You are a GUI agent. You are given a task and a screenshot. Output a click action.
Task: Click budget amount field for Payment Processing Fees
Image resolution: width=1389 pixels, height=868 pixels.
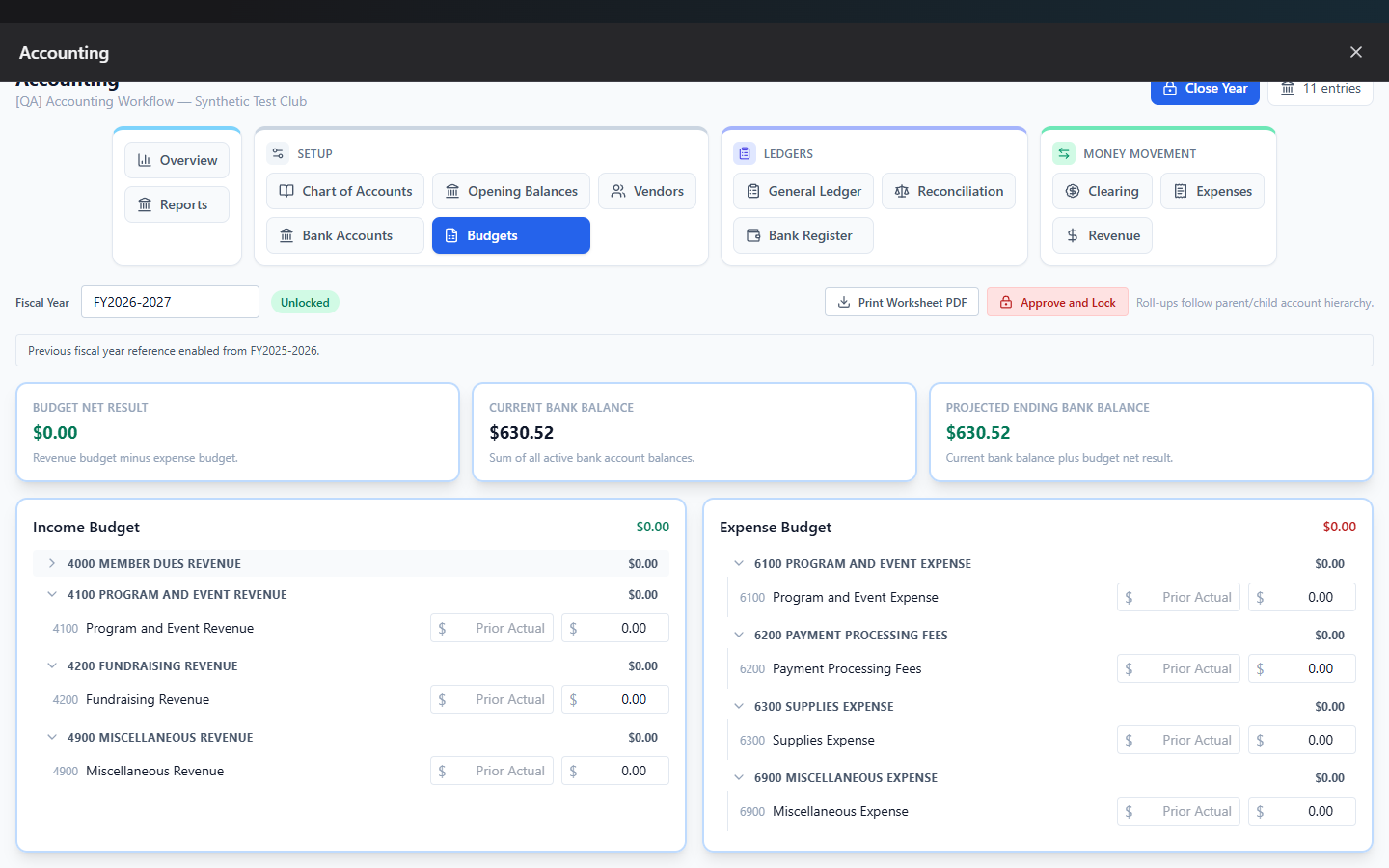pyautogui.click(x=1302, y=668)
